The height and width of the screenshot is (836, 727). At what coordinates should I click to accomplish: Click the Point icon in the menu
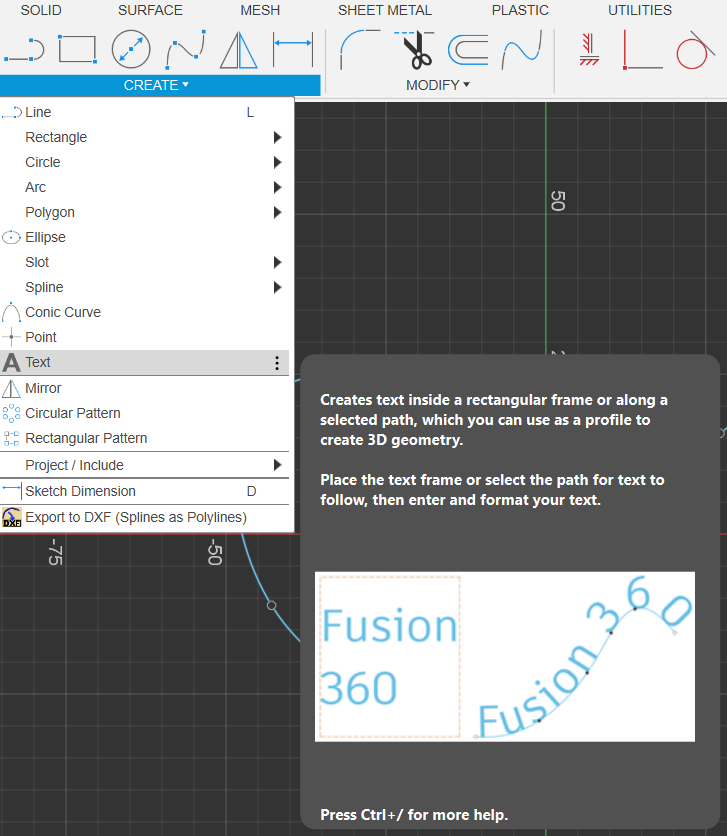click(11, 337)
